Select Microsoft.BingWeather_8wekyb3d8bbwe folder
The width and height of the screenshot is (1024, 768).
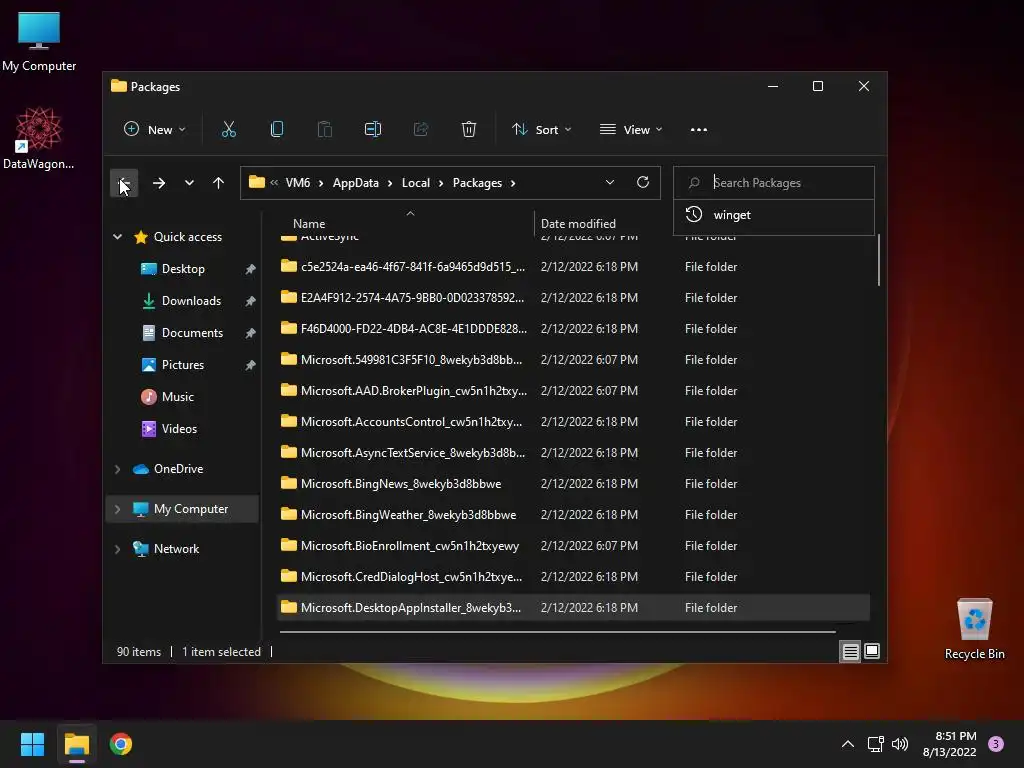pyautogui.click(x=573, y=515)
